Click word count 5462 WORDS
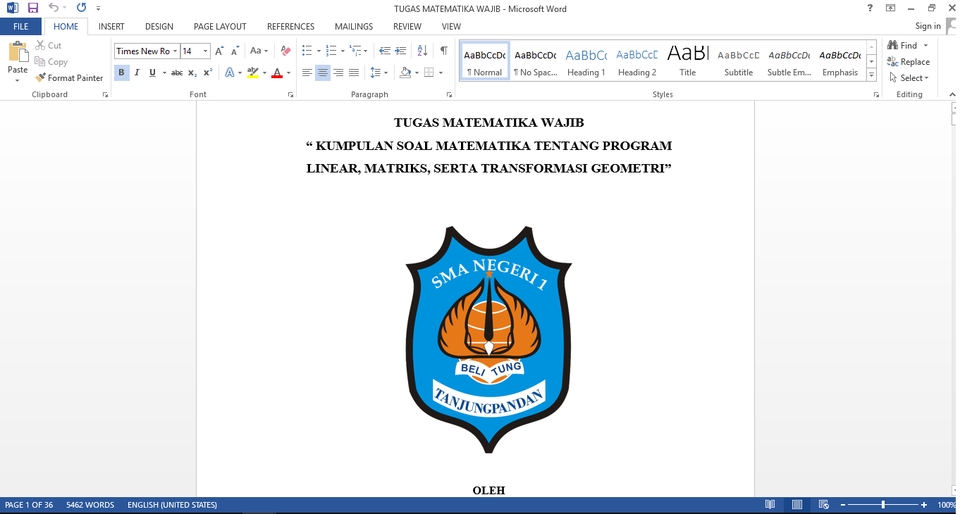Image resolution: width=960 pixels, height=514 pixels. (90, 505)
